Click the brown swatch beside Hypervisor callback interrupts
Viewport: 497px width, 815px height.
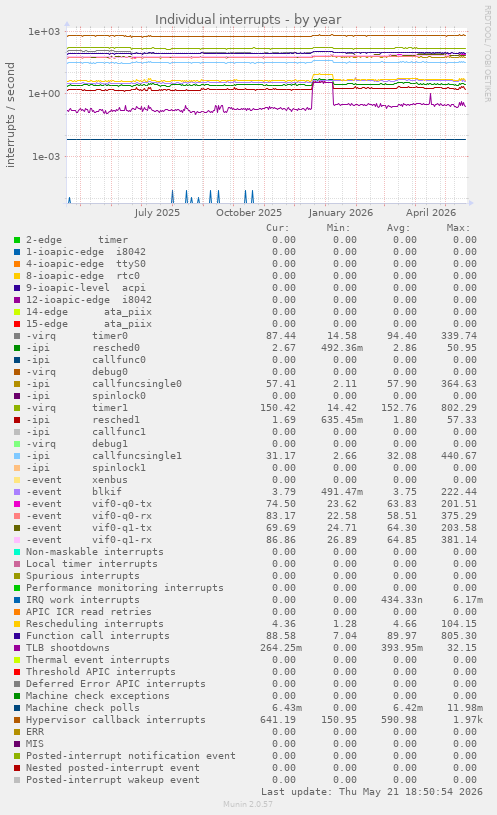coord(17,720)
